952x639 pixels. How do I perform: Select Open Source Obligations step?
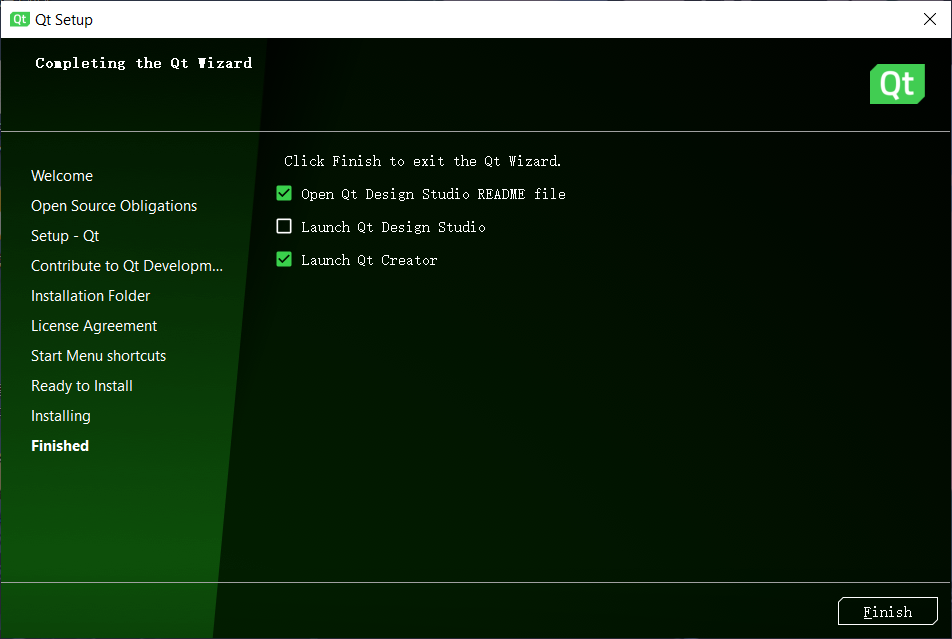(x=114, y=206)
